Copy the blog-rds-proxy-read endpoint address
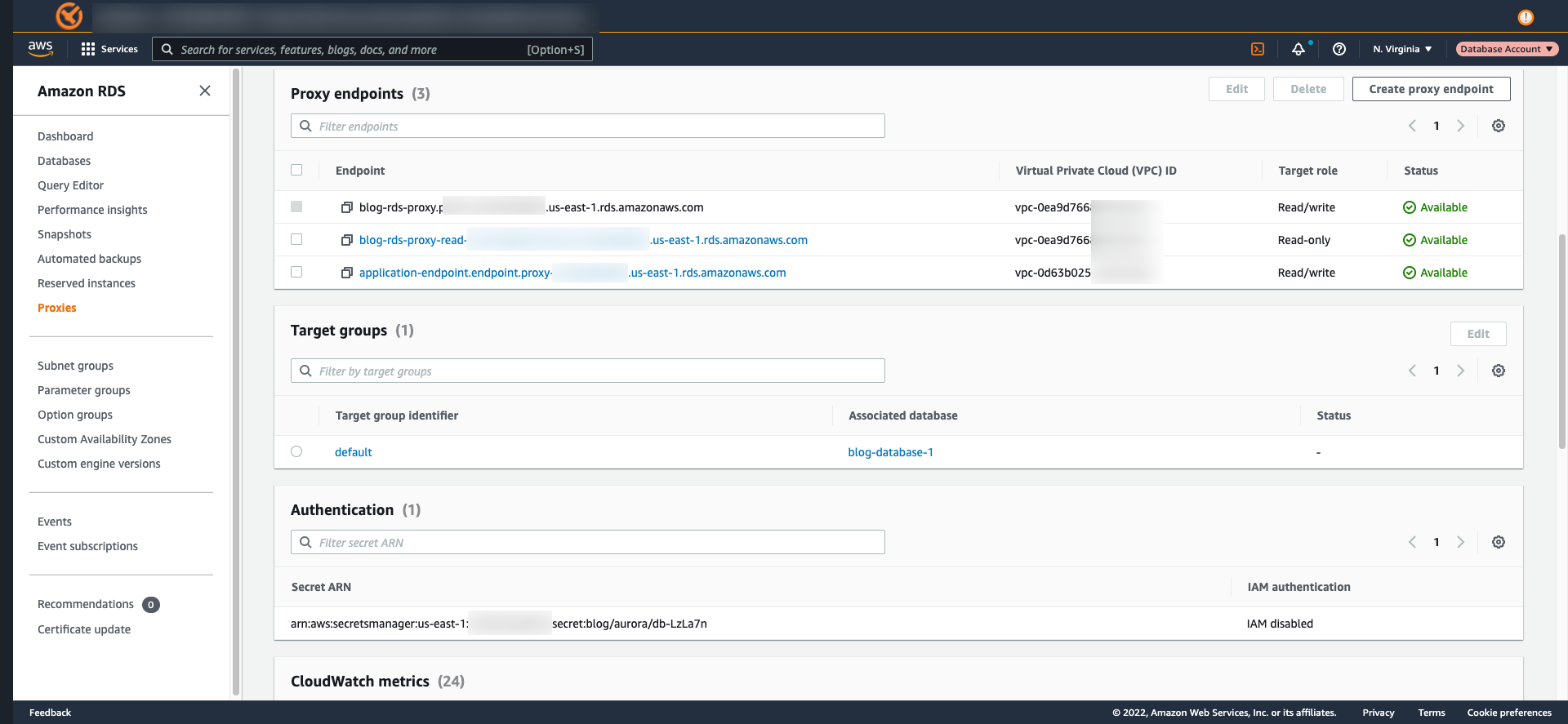This screenshot has width=1568, height=724. pos(347,240)
